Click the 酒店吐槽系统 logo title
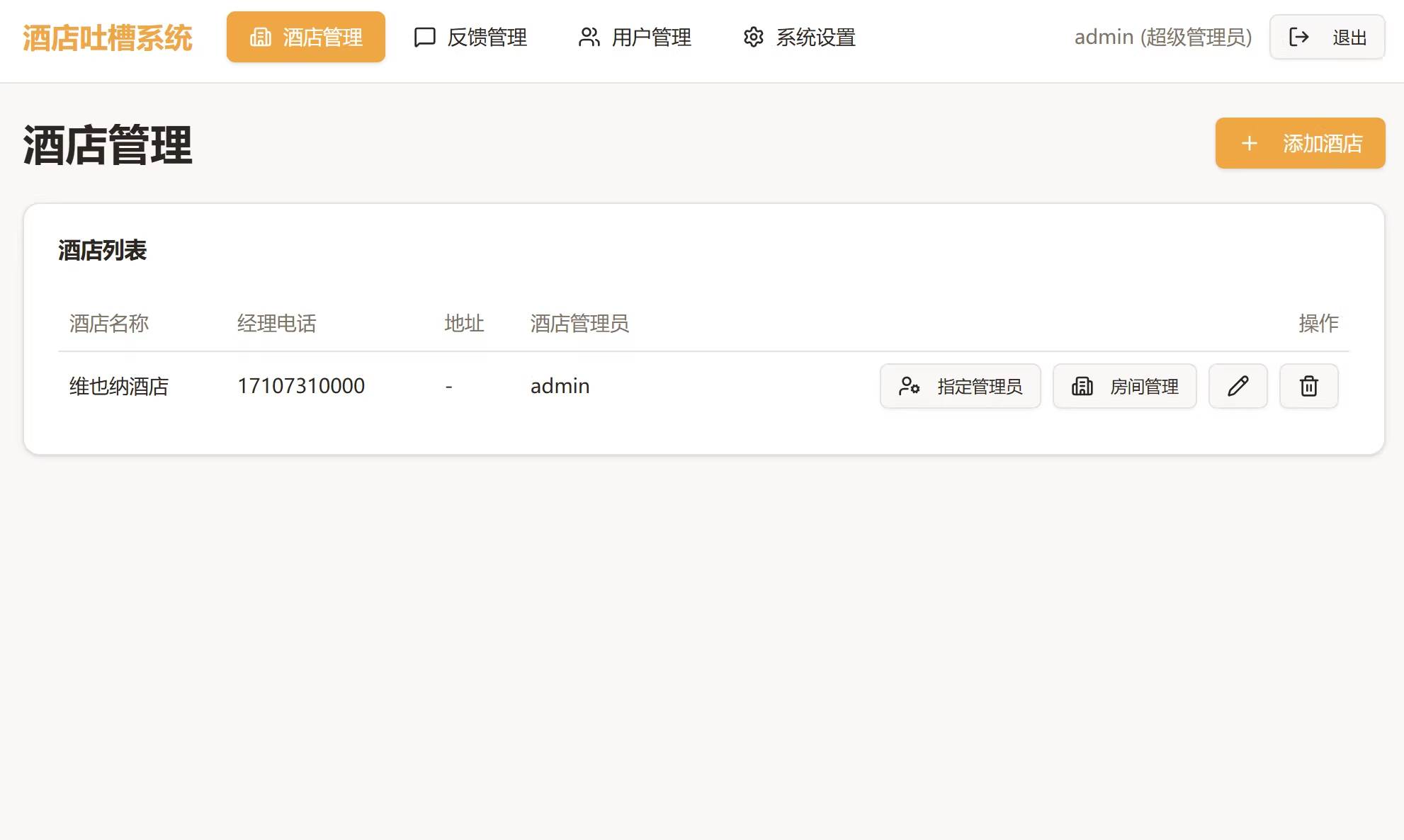This screenshot has height=840, width=1404. (107, 38)
